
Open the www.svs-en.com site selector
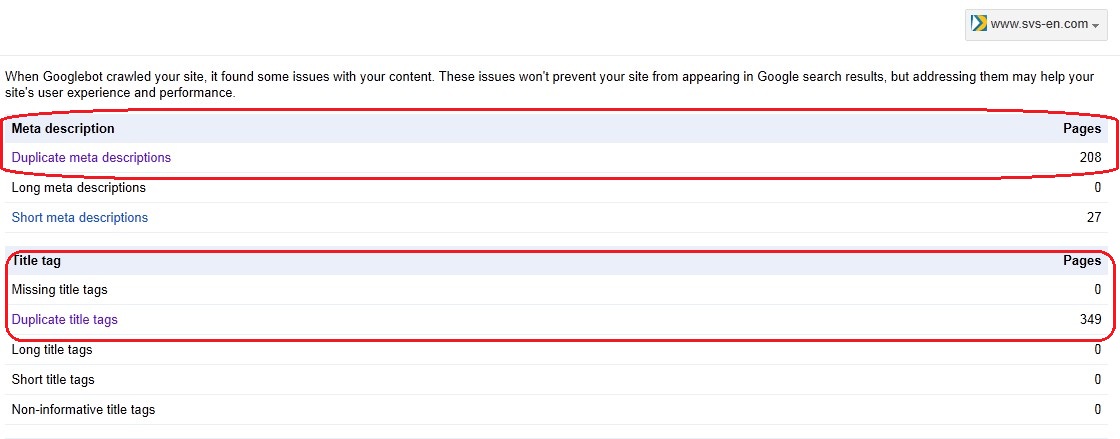point(1036,24)
